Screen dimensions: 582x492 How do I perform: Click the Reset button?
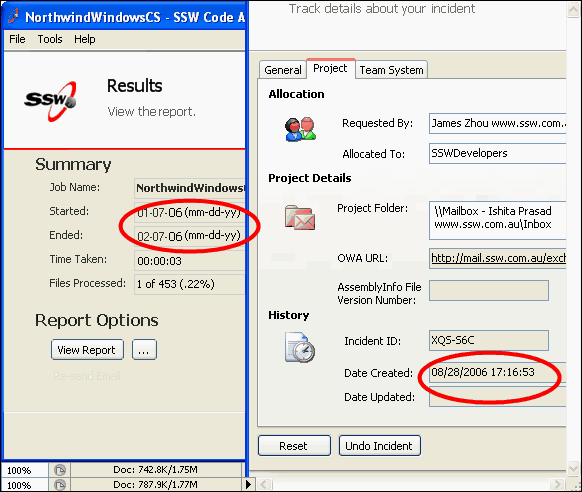[x=294, y=446]
